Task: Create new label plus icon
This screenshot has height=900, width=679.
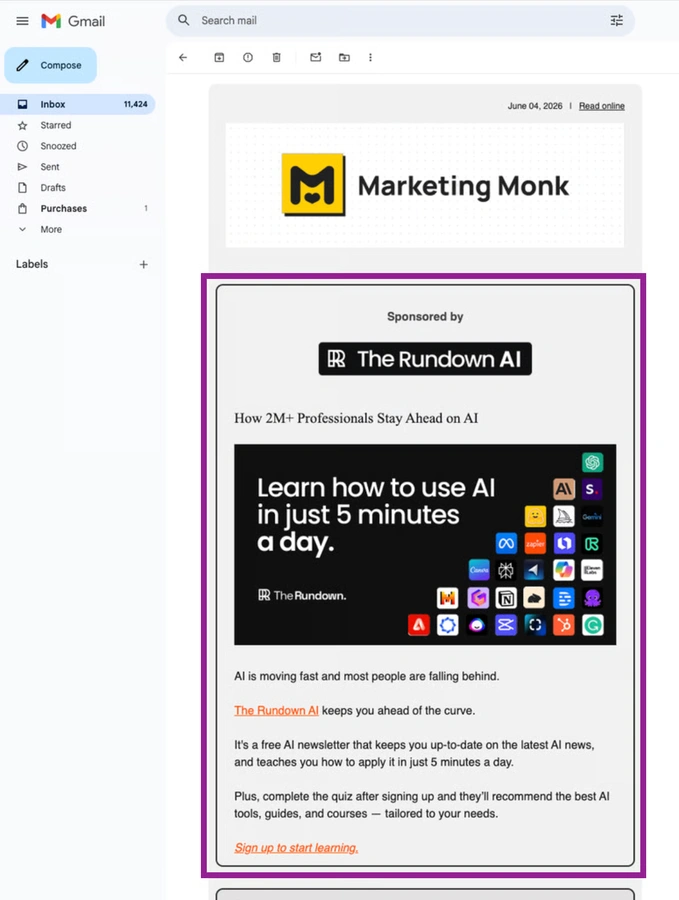Action: (x=143, y=265)
